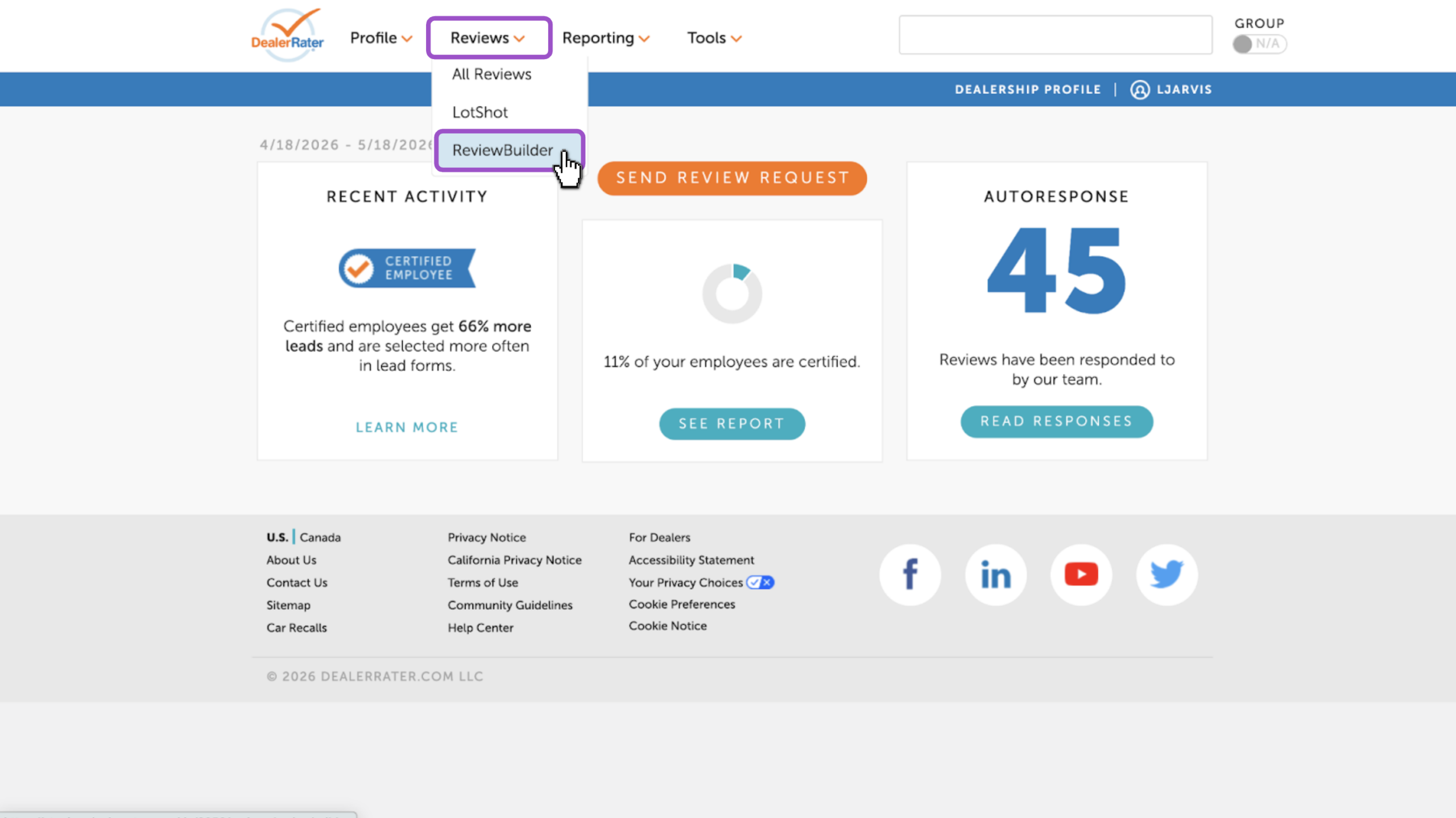Image resolution: width=1456 pixels, height=818 pixels.
Task: Click the top search input field
Action: point(1056,35)
